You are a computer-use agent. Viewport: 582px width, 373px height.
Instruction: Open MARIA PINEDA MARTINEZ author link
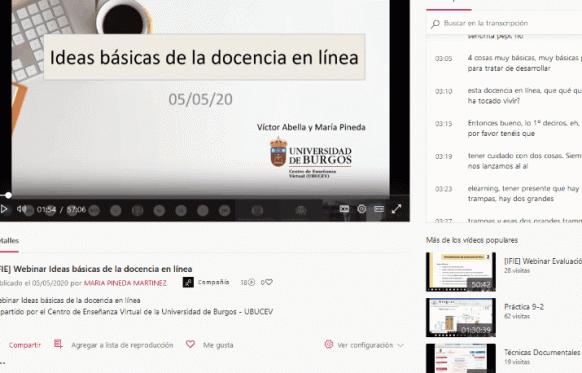tap(125, 283)
